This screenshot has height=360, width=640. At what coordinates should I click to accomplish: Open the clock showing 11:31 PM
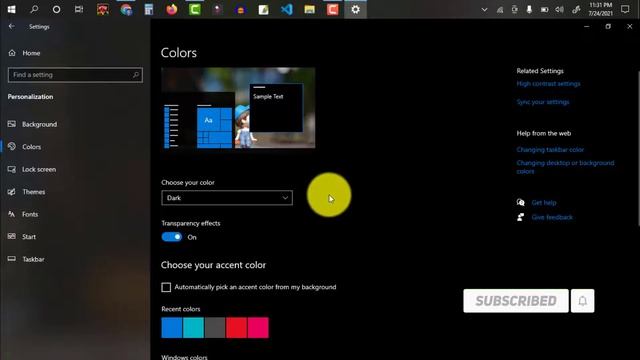click(x=600, y=9)
